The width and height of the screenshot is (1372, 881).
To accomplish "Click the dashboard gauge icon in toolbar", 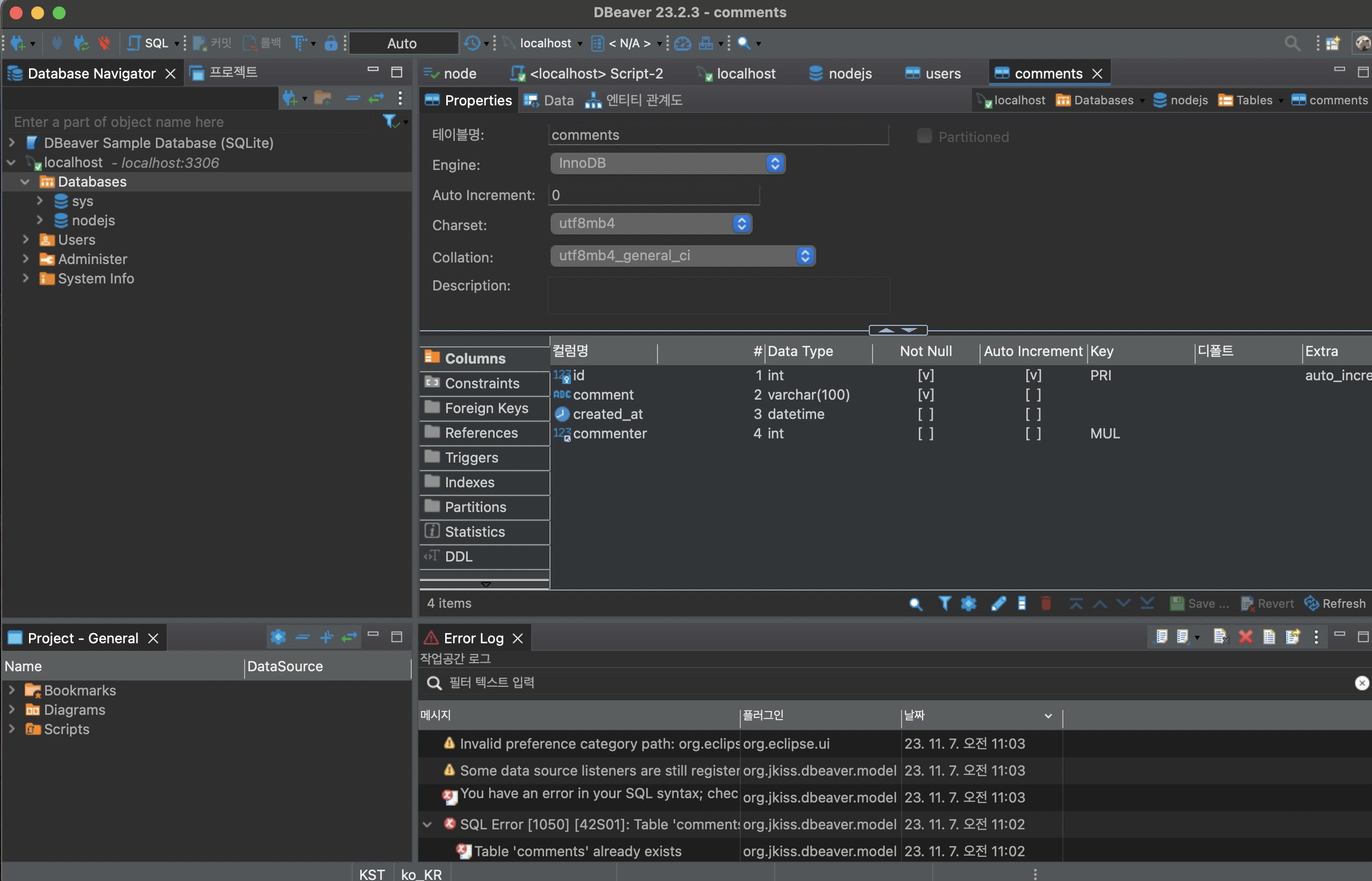I will coord(683,43).
